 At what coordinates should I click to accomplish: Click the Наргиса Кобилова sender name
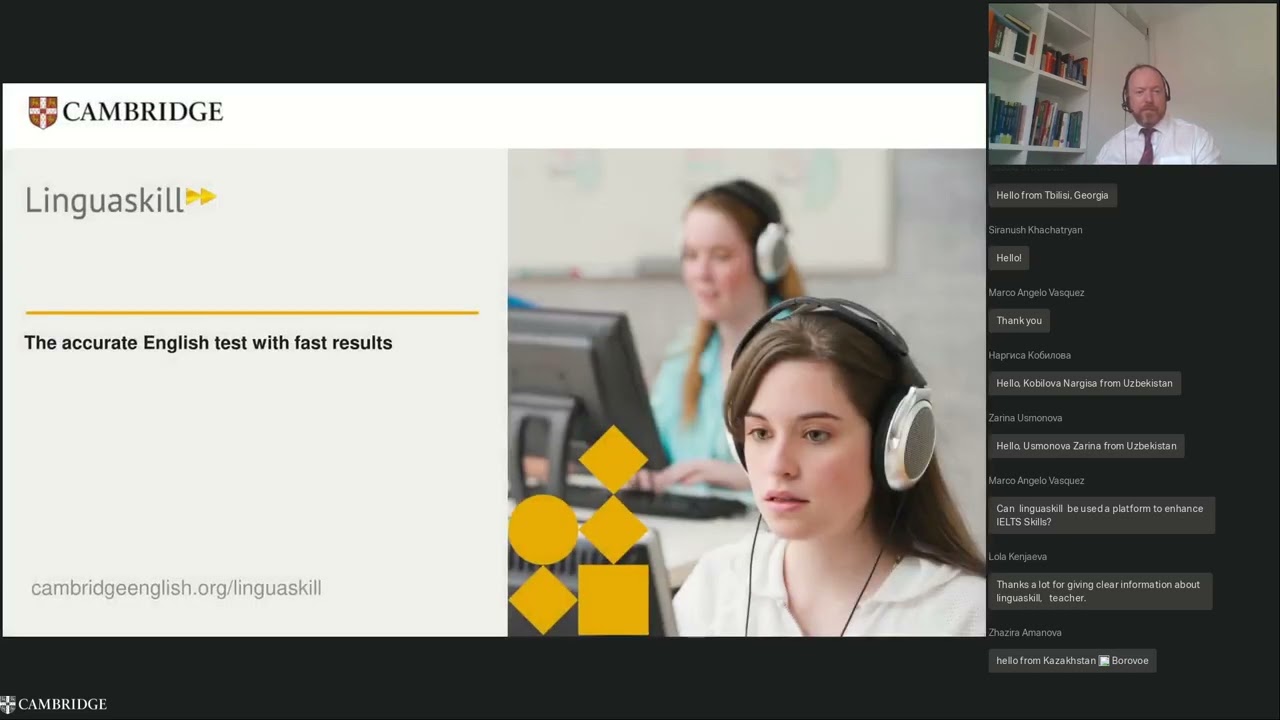[x=1029, y=355]
